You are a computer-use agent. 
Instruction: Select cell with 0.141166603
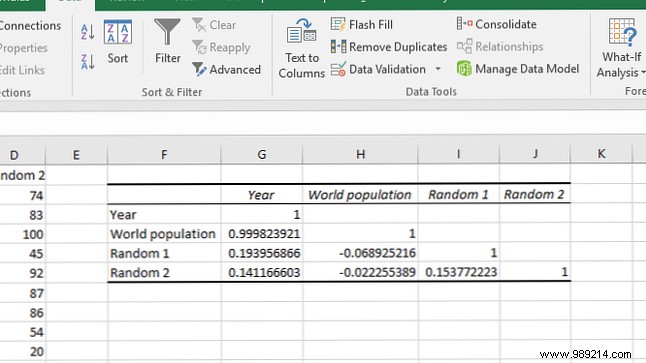tap(262, 272)
